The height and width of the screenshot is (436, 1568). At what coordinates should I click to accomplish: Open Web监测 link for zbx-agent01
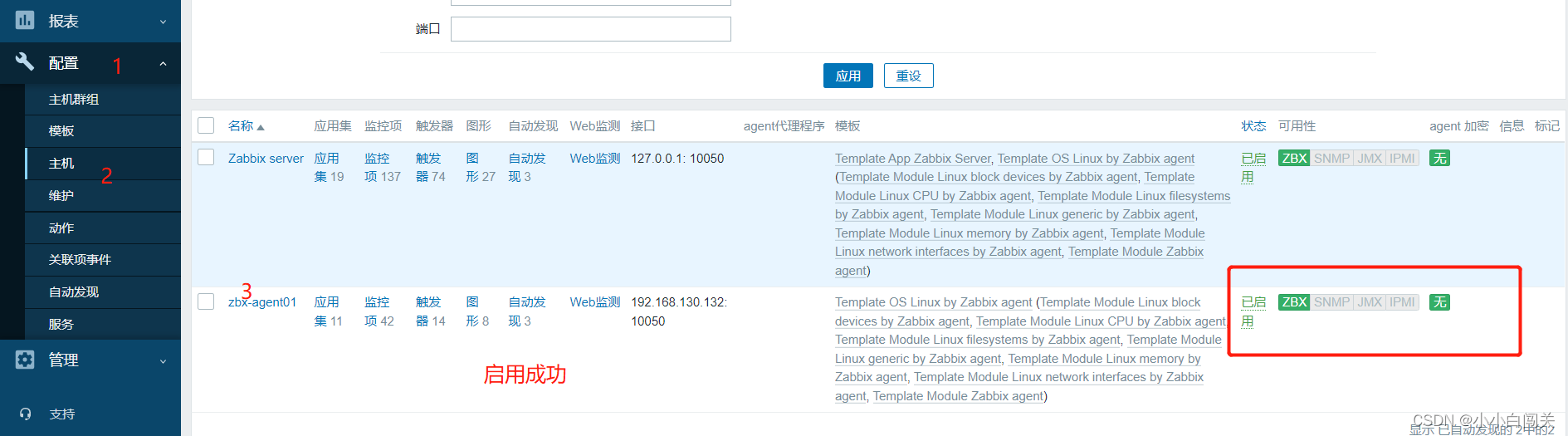[x=595, y=302]
